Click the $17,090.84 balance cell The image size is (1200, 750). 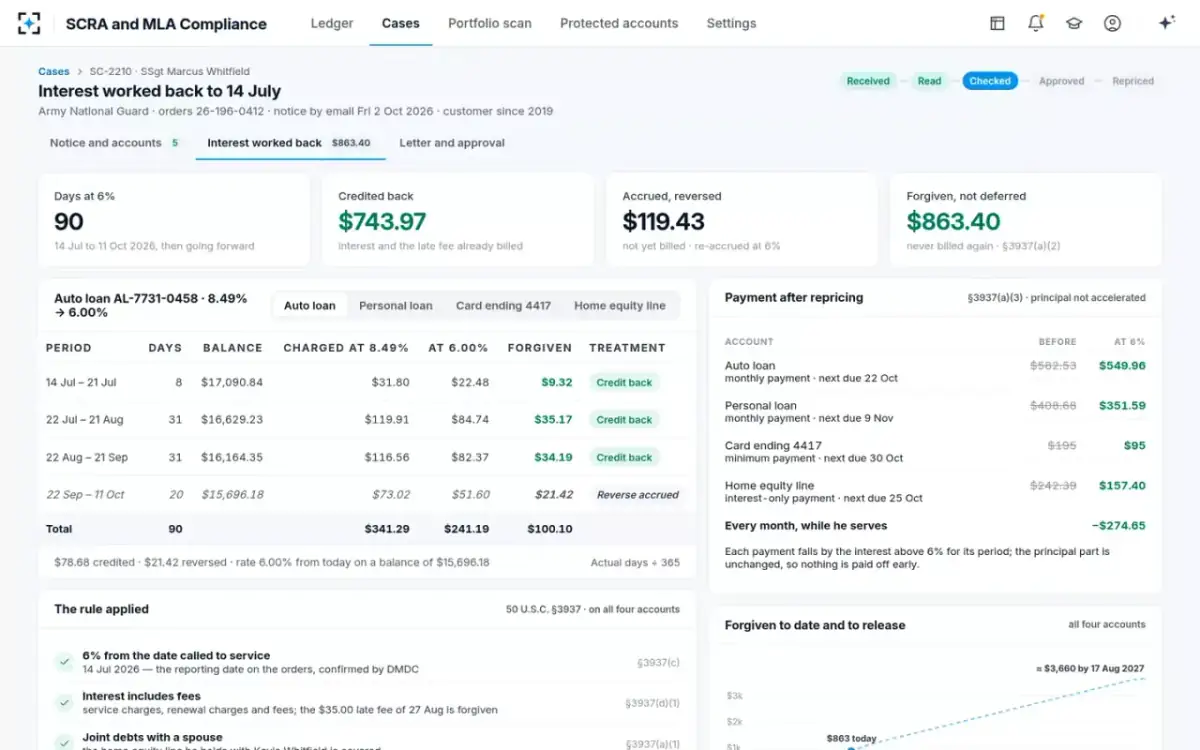point(232,382)
